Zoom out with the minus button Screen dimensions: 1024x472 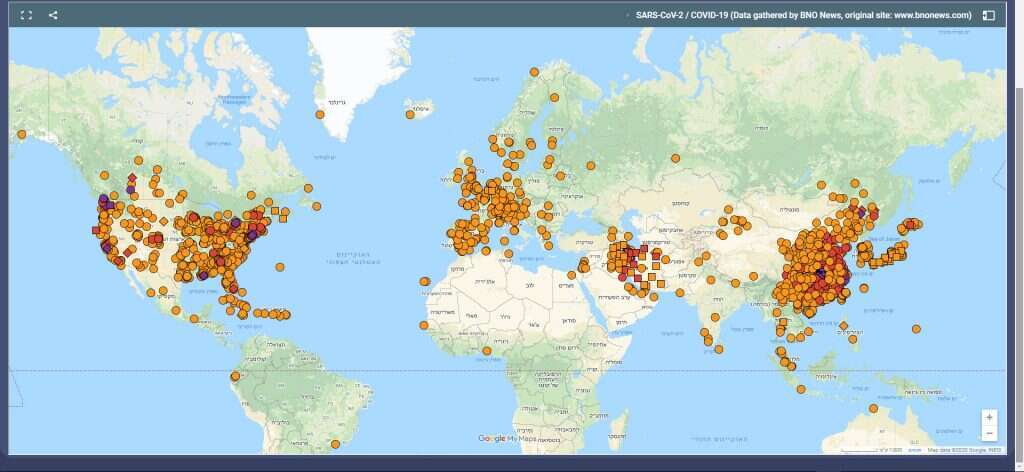click(989, 433)
